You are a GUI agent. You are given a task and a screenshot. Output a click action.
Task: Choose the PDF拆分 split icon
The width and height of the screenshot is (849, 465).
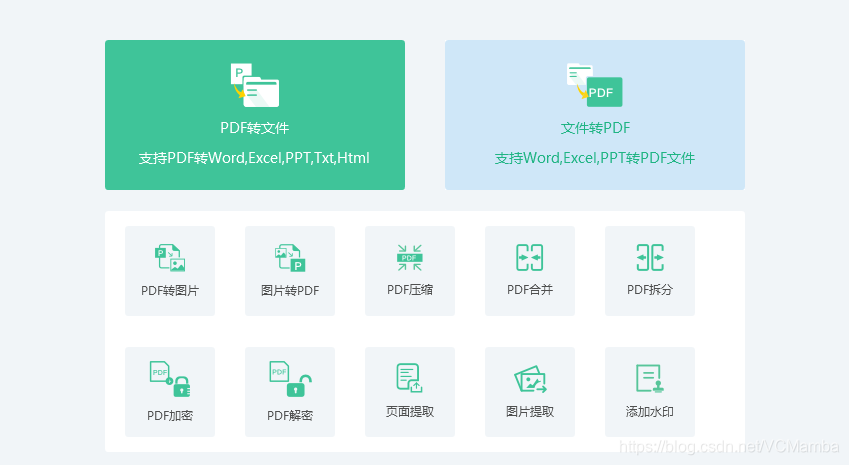tap(650, 258)
